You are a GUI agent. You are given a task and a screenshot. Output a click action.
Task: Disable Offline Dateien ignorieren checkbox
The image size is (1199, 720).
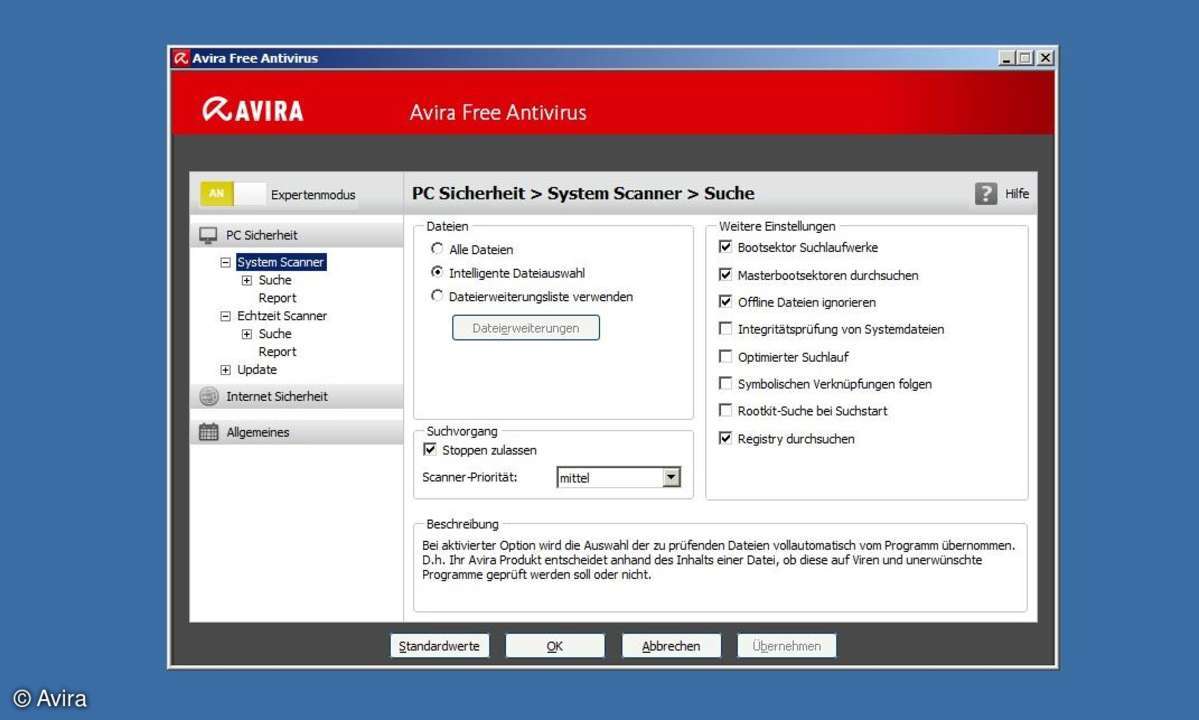(x=726, y=301)
